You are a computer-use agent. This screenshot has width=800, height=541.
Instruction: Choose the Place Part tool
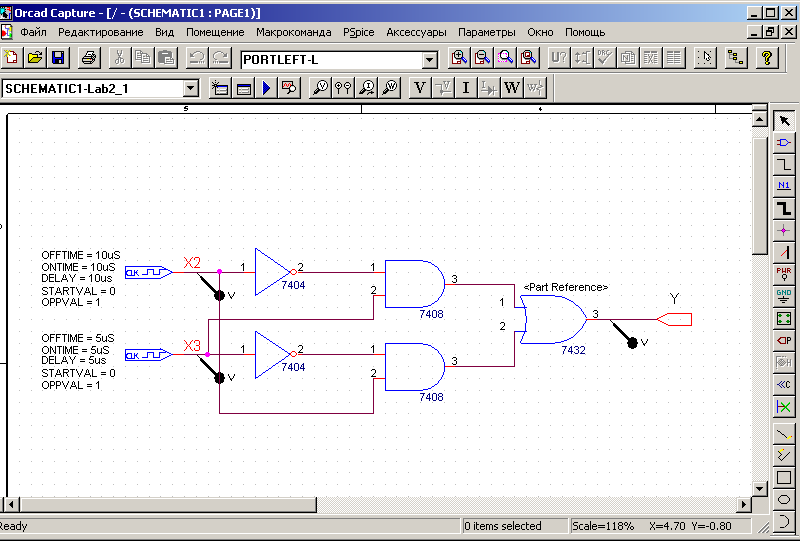(x=784, y=142)
